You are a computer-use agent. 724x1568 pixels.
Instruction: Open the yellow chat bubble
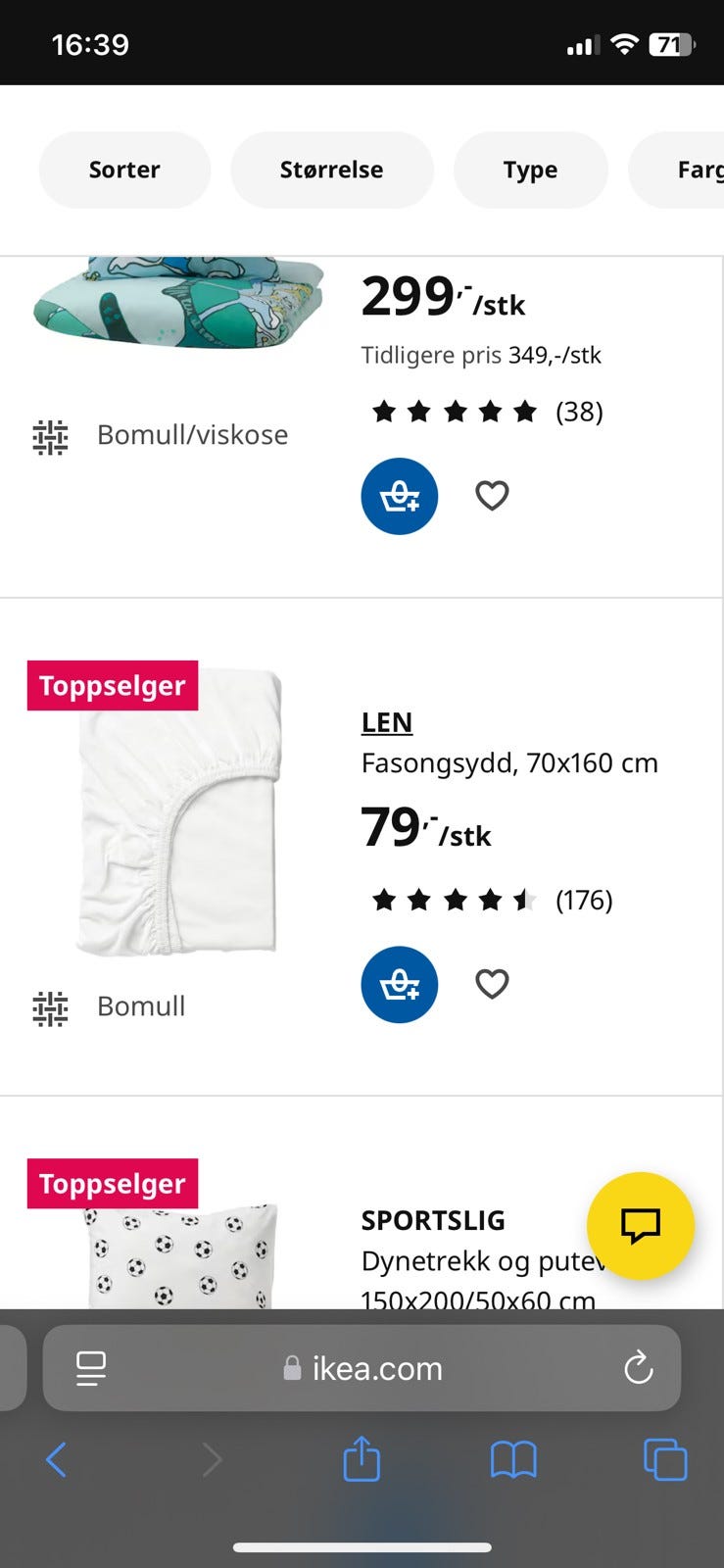click(x=640, y=1225)
